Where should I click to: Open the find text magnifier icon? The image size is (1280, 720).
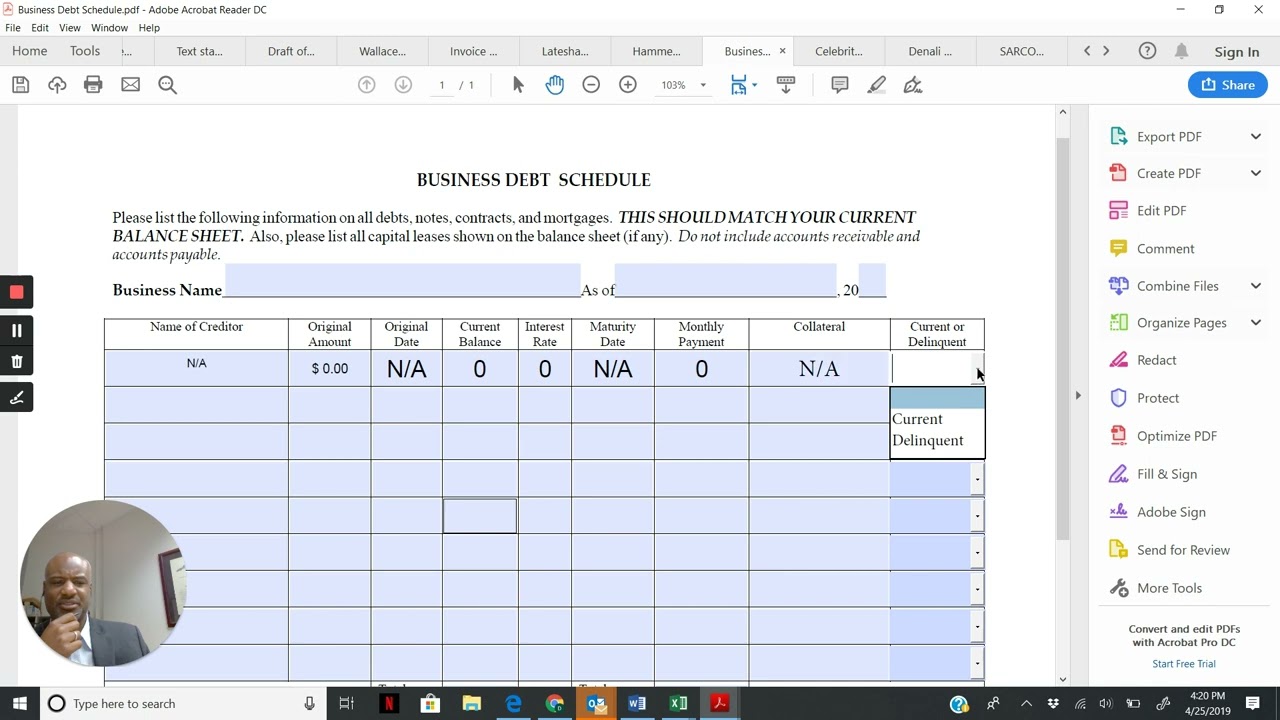click(x=167, y=85)
